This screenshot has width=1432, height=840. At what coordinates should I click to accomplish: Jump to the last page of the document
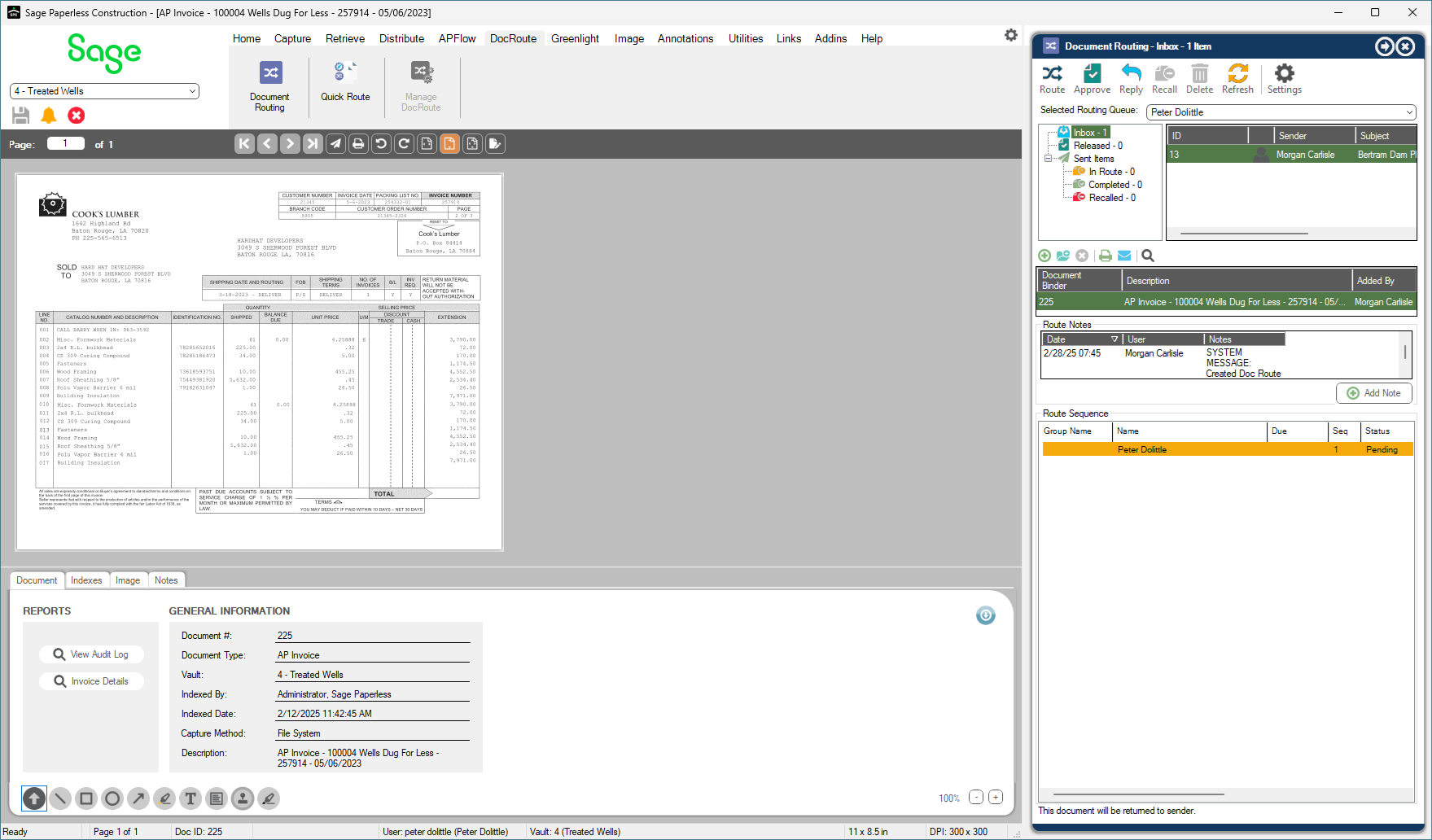coord(313,144)
